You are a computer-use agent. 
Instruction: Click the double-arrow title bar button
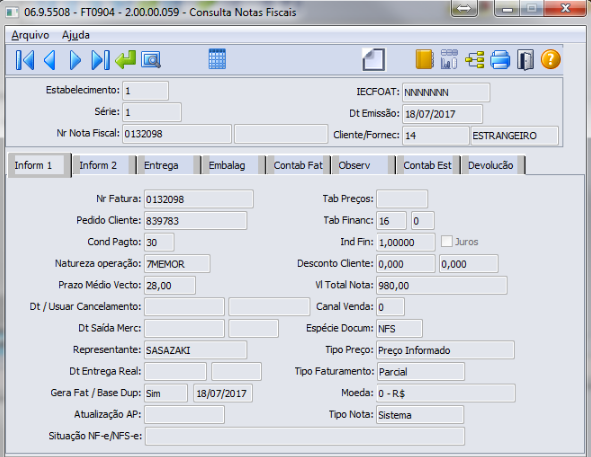pos(464,9)
